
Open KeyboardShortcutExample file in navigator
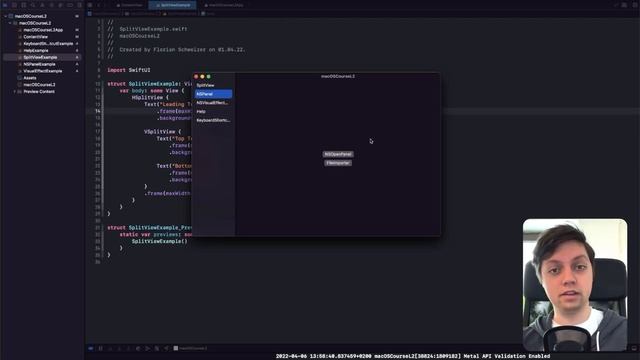click(48, 44)
